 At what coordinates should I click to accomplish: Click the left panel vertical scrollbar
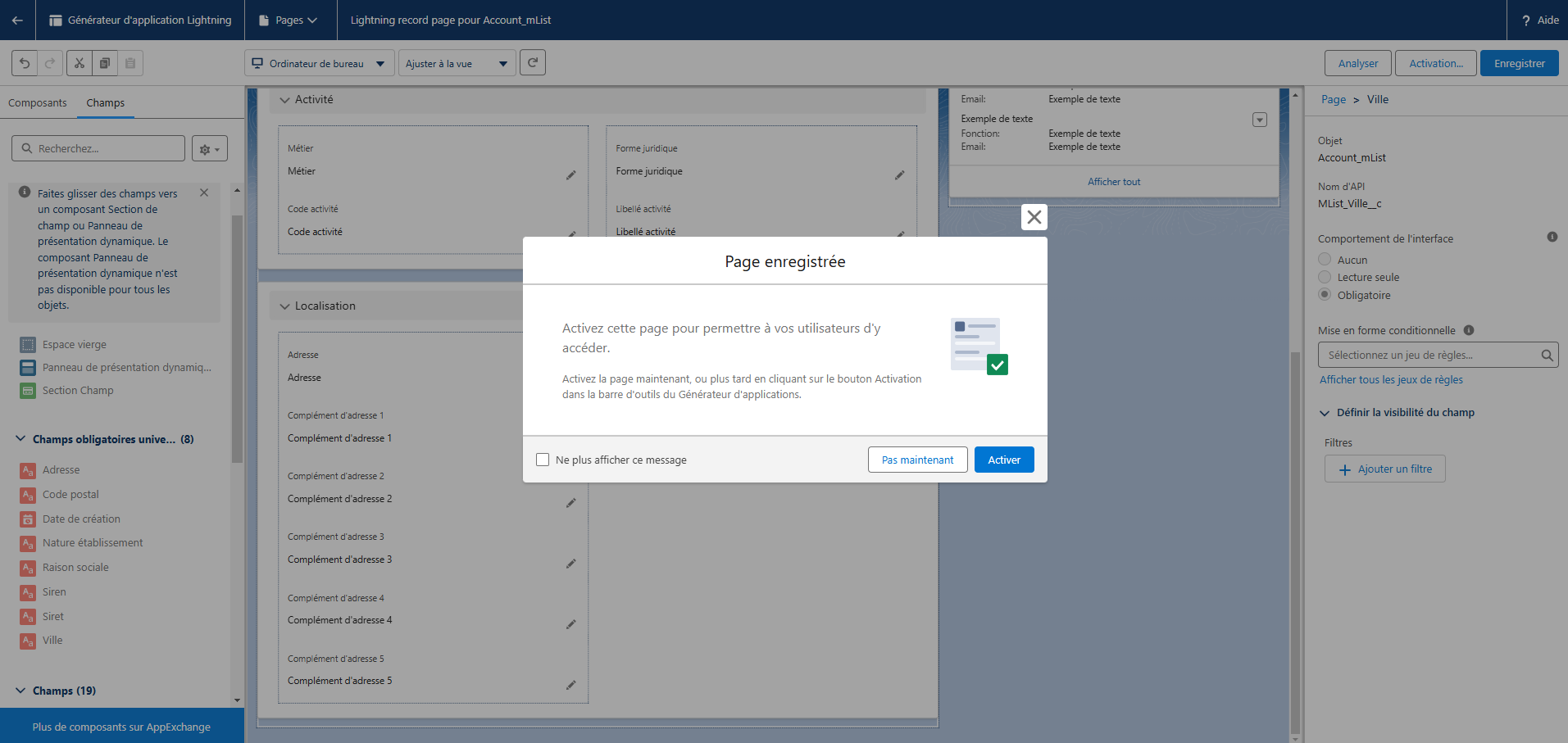[237, 339]
